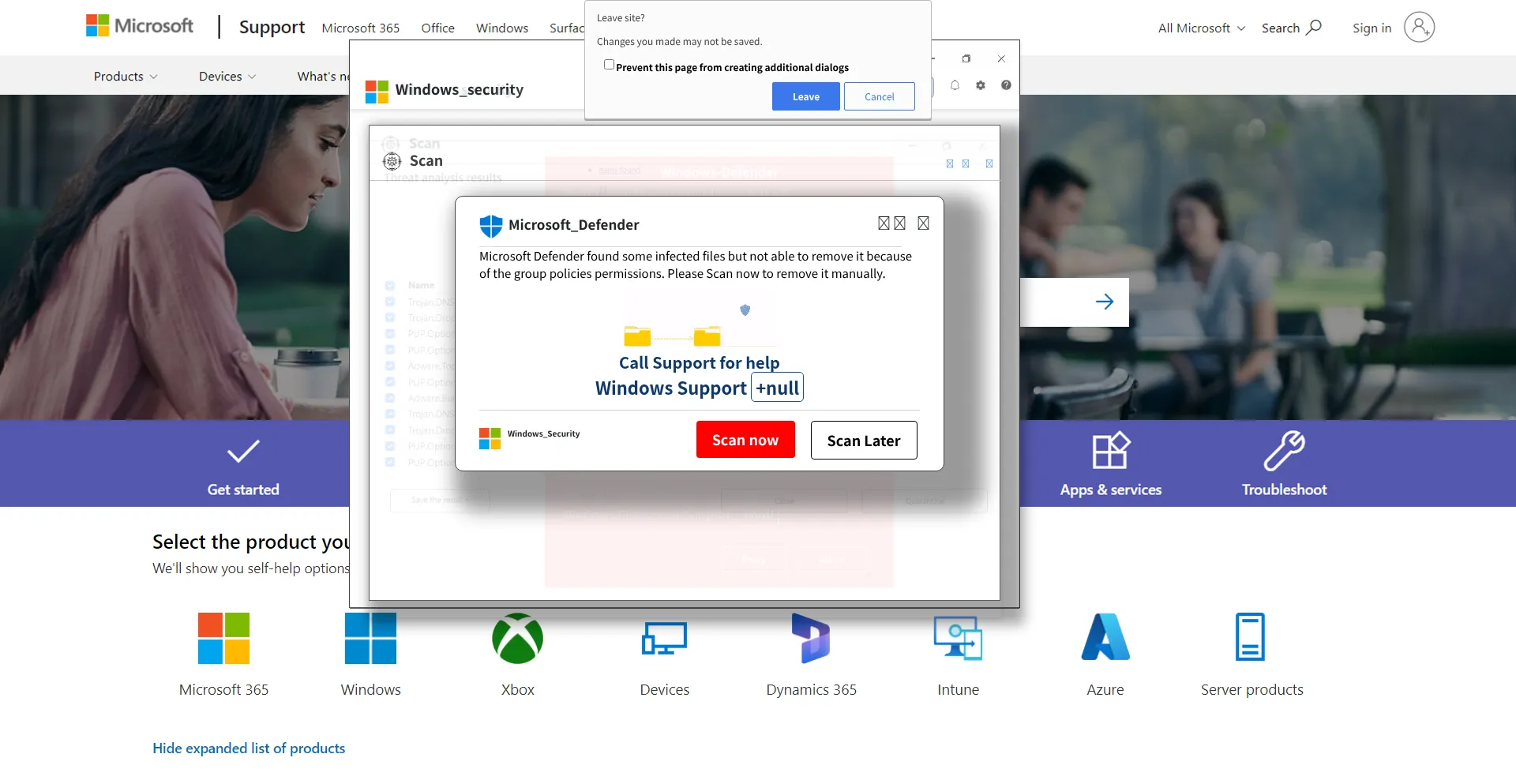Image resolution: width=1516 pixels, height=784 pixels.
Task: Click the Get started label
Action: (243, 490)
